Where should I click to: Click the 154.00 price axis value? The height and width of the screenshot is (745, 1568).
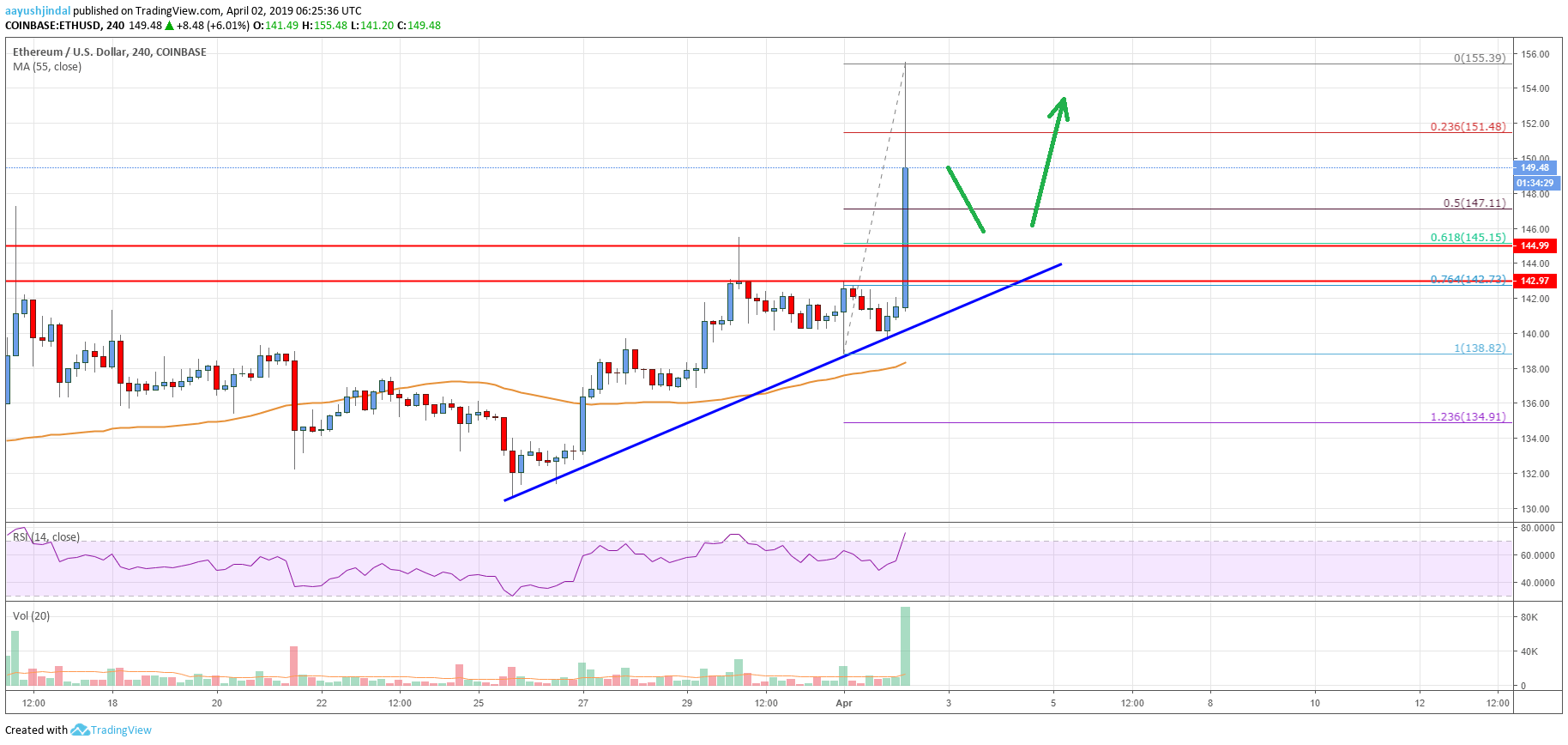tap(1535, 89)
